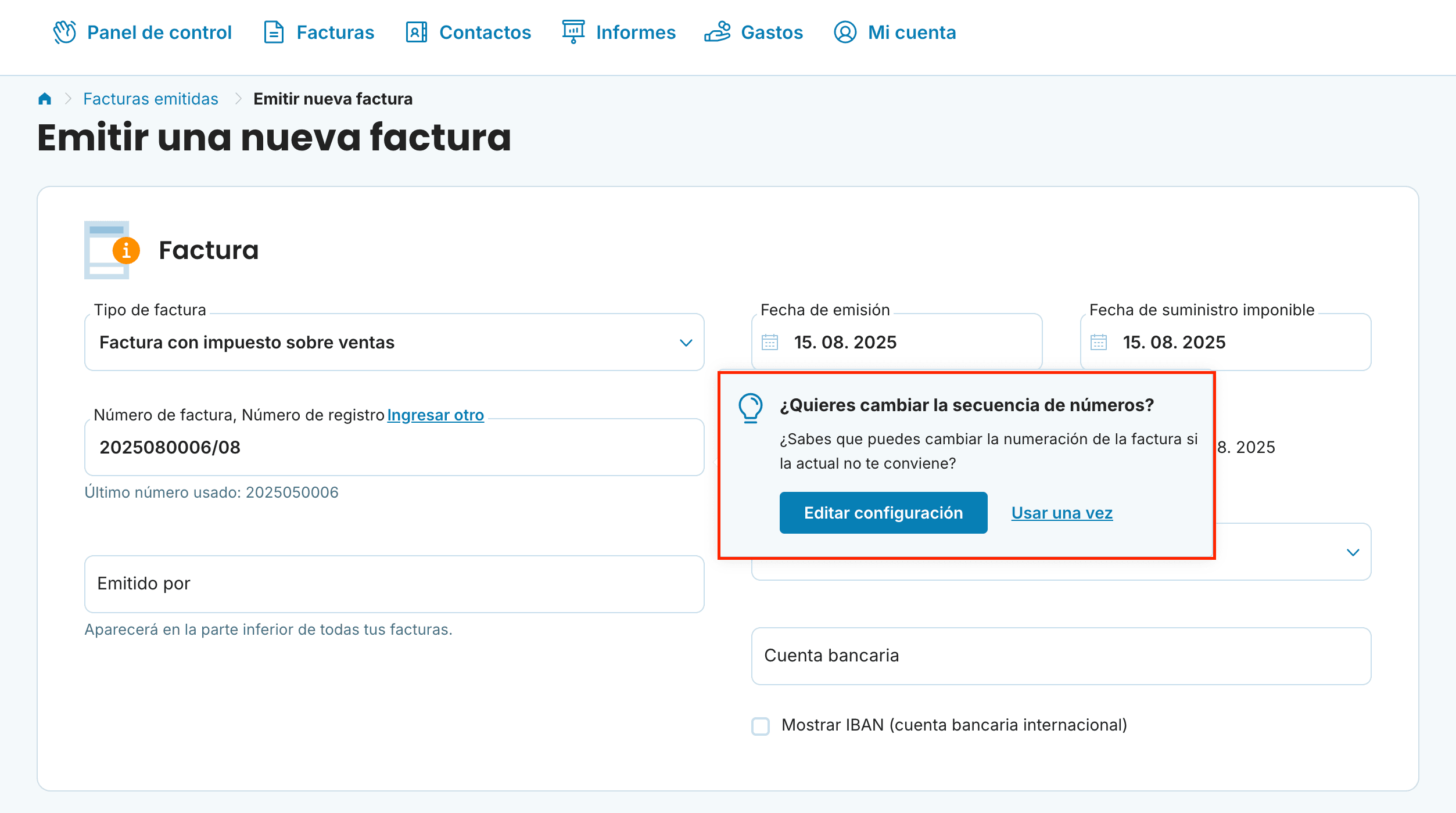Screen dimensions: 1456x813
Task: Focus the Número de factura input field
Action: point(395,447)
